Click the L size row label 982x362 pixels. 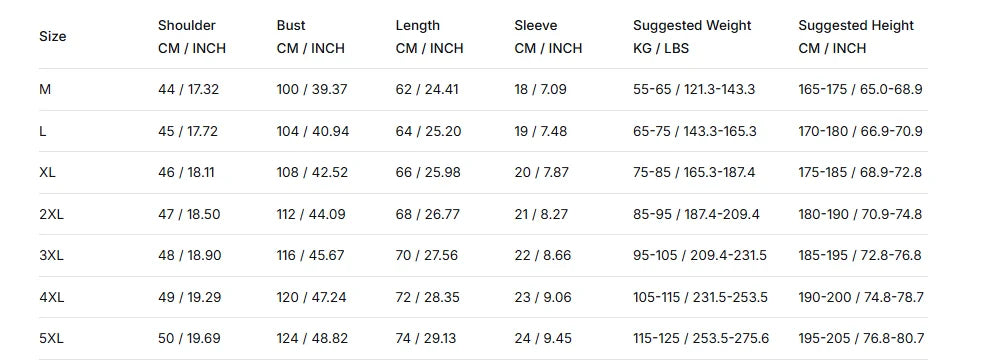point(43,132)
